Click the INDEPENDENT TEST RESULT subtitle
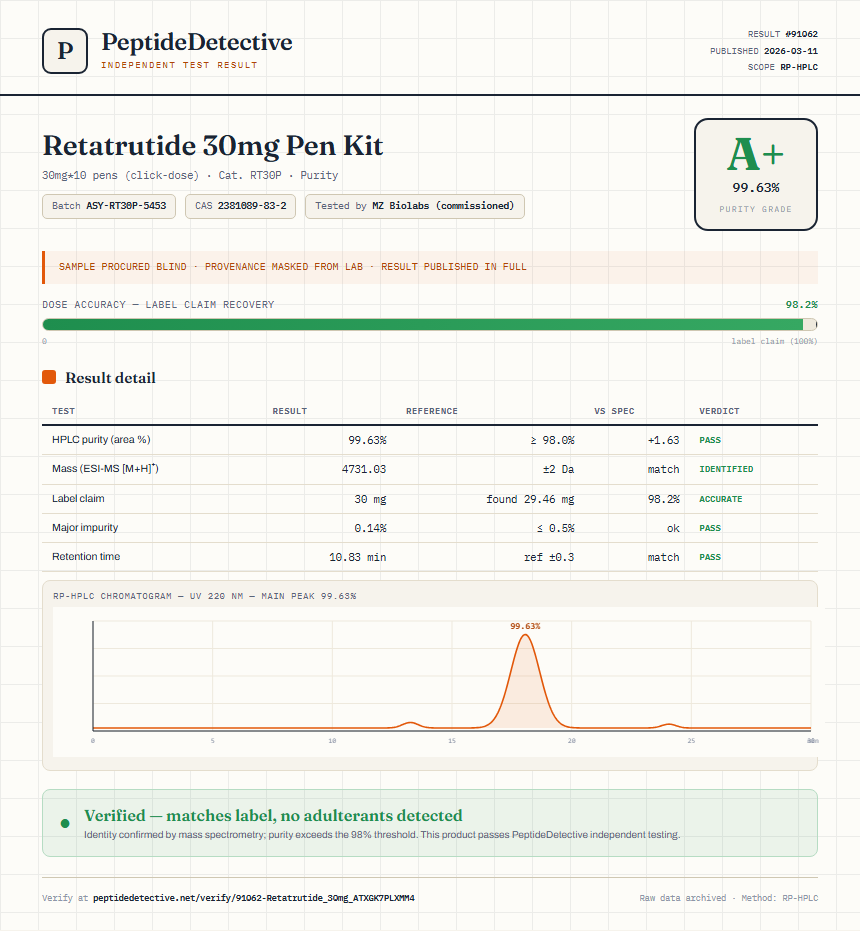Screen dimensions: 860x931 pos(179,65)
